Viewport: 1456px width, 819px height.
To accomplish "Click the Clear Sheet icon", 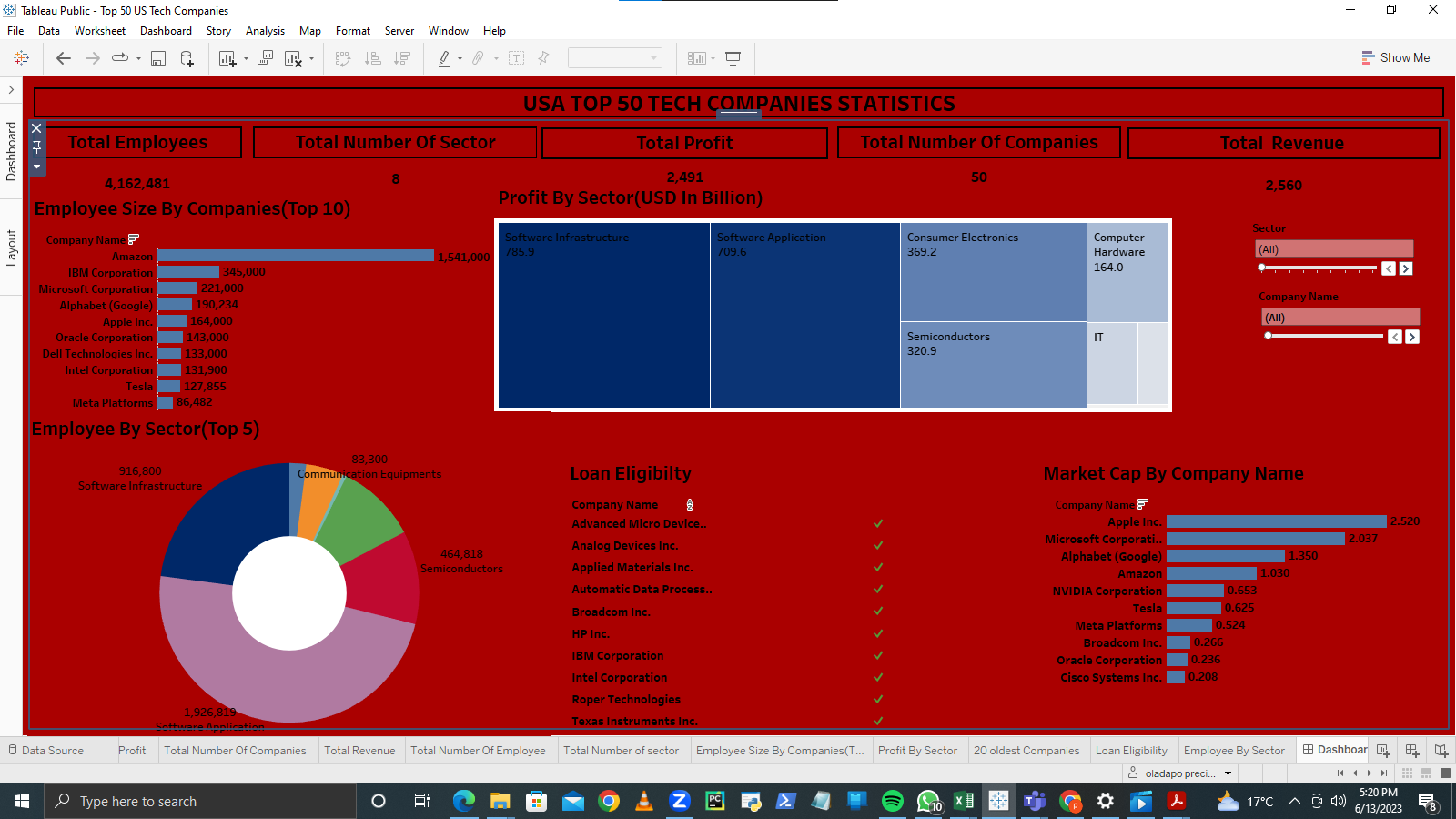I will (293, 58).
